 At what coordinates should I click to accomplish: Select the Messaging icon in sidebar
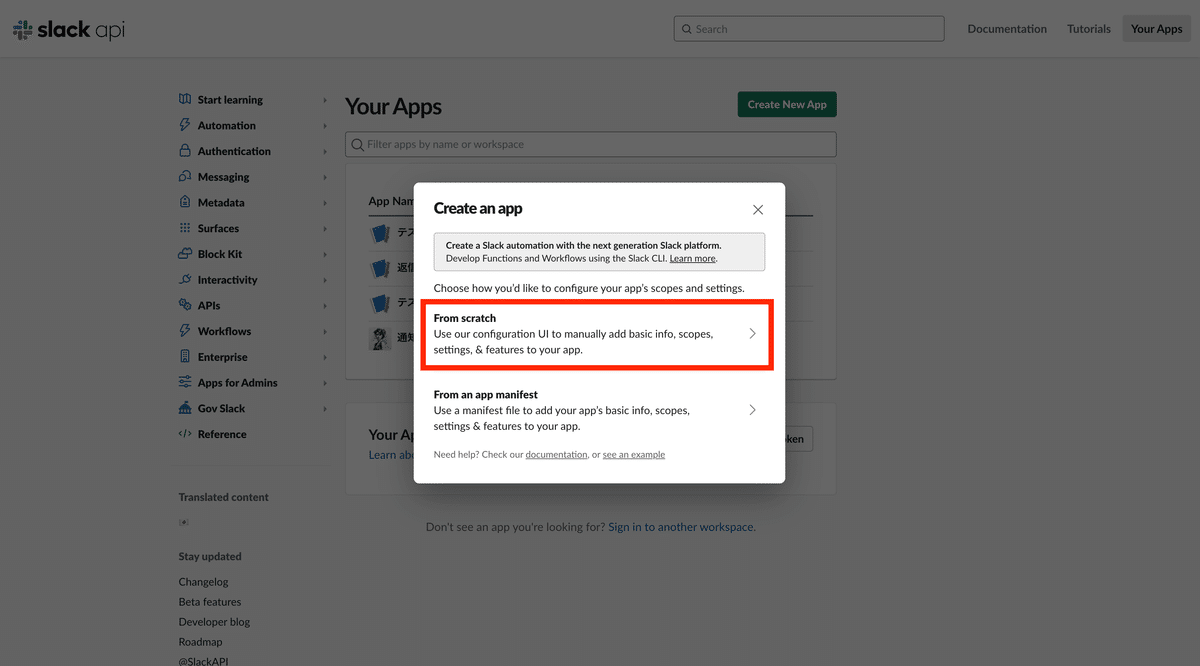pos(185,176)
